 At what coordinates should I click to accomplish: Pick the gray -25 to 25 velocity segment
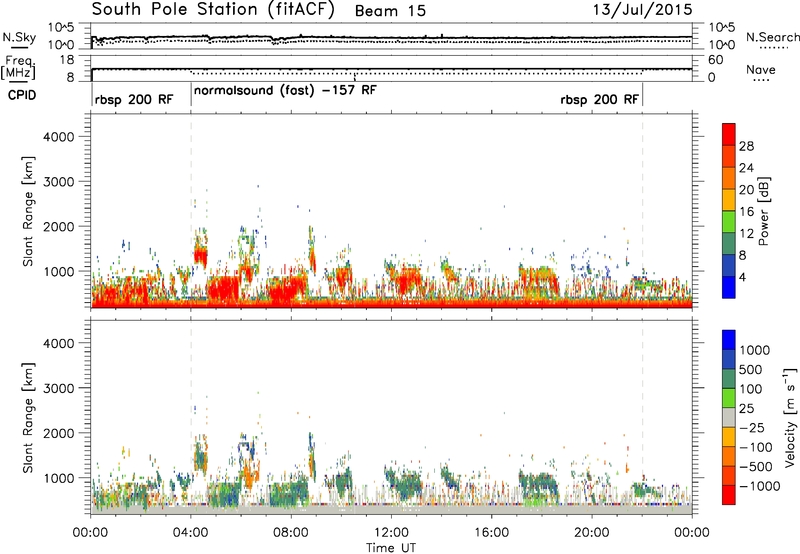tap(729, 418)
